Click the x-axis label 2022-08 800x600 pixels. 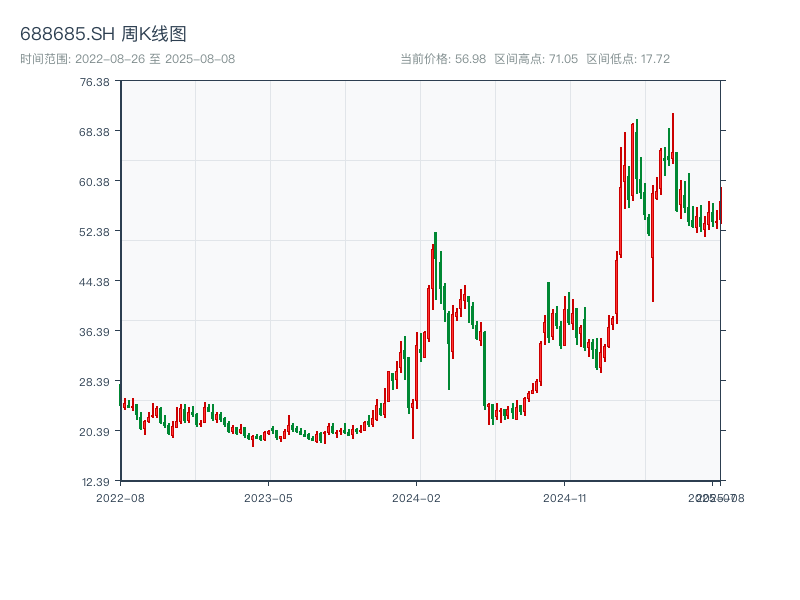pos(120,498)
